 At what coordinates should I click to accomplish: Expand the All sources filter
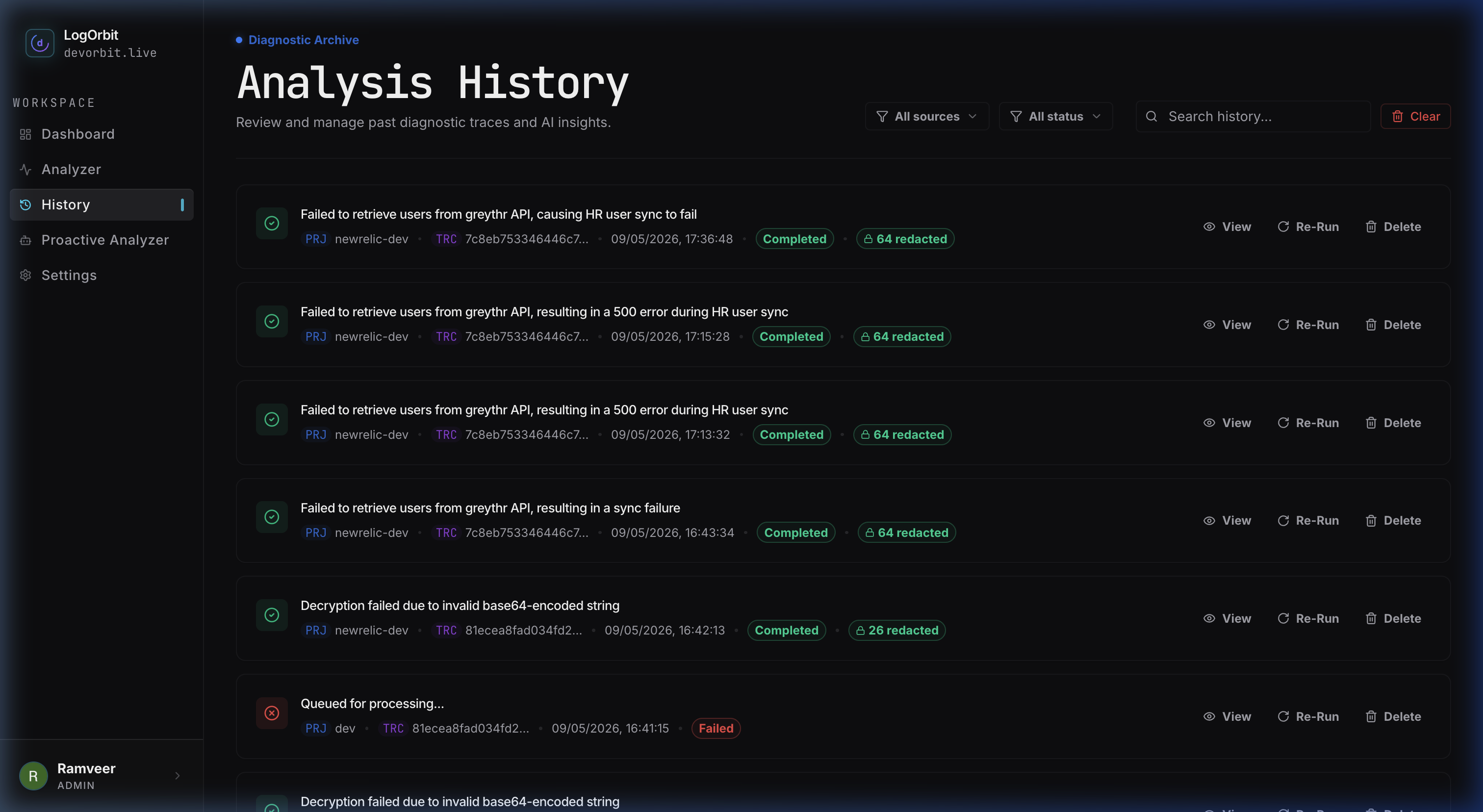tap(927, 116)
